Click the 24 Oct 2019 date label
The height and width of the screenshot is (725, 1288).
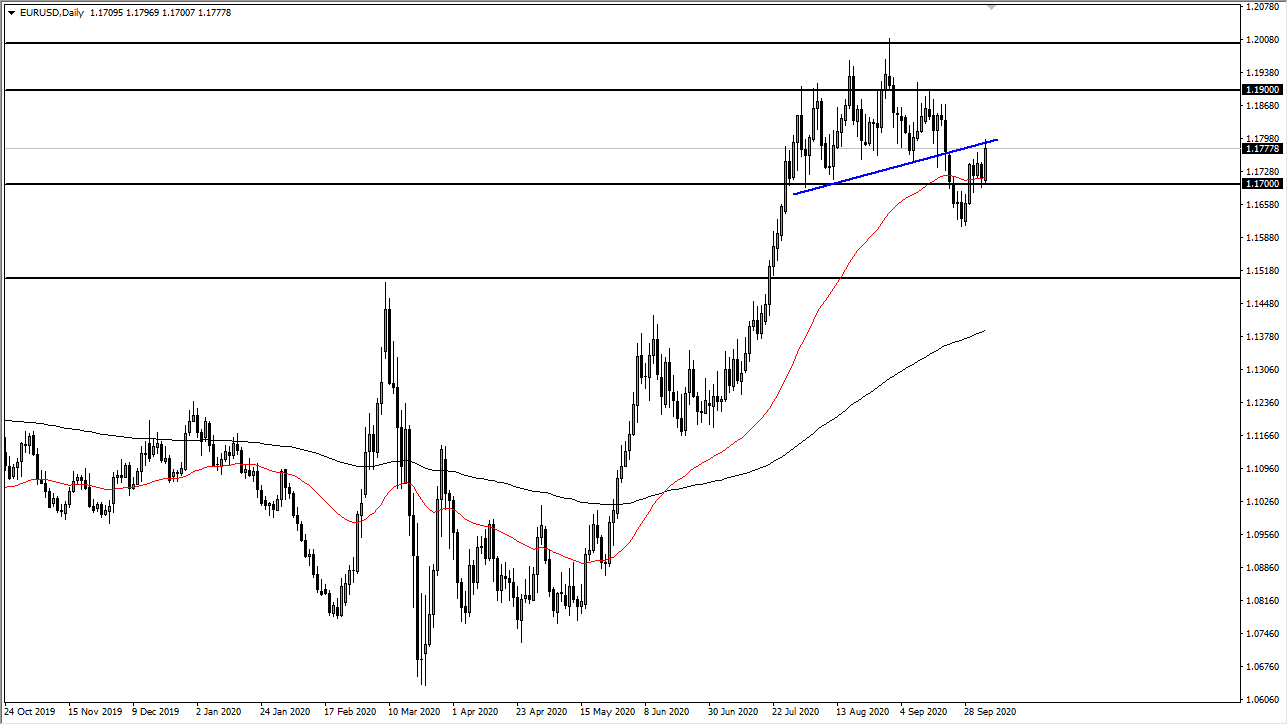point(32,712)
